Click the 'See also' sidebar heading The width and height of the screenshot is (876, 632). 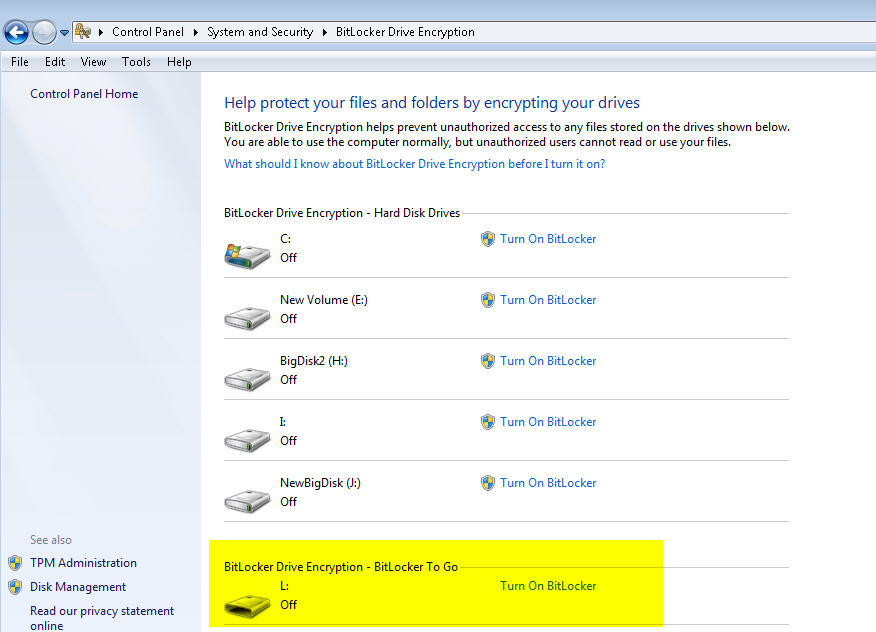[x=51, y=540]
